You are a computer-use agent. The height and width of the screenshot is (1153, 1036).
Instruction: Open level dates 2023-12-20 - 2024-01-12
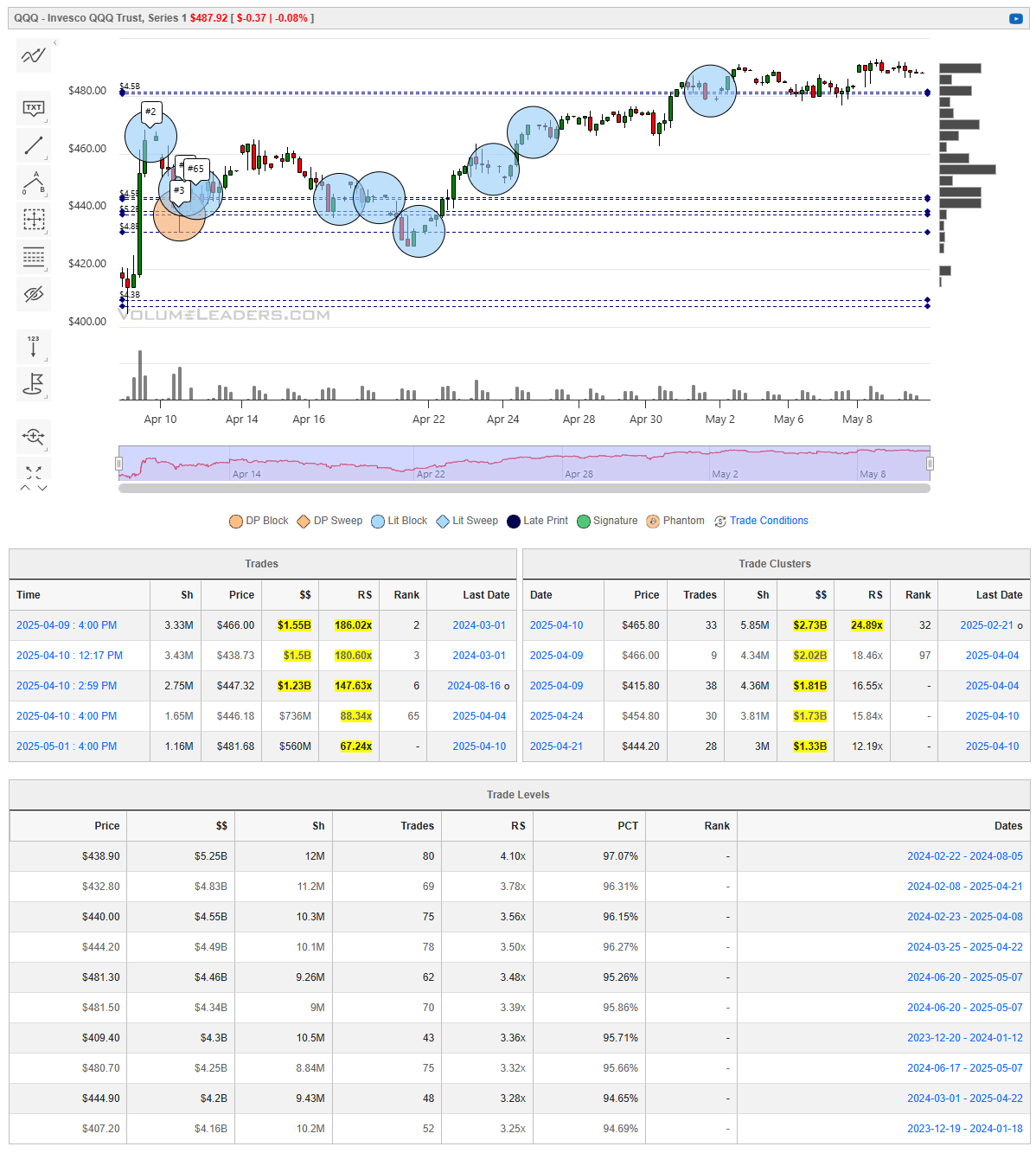965,1038
